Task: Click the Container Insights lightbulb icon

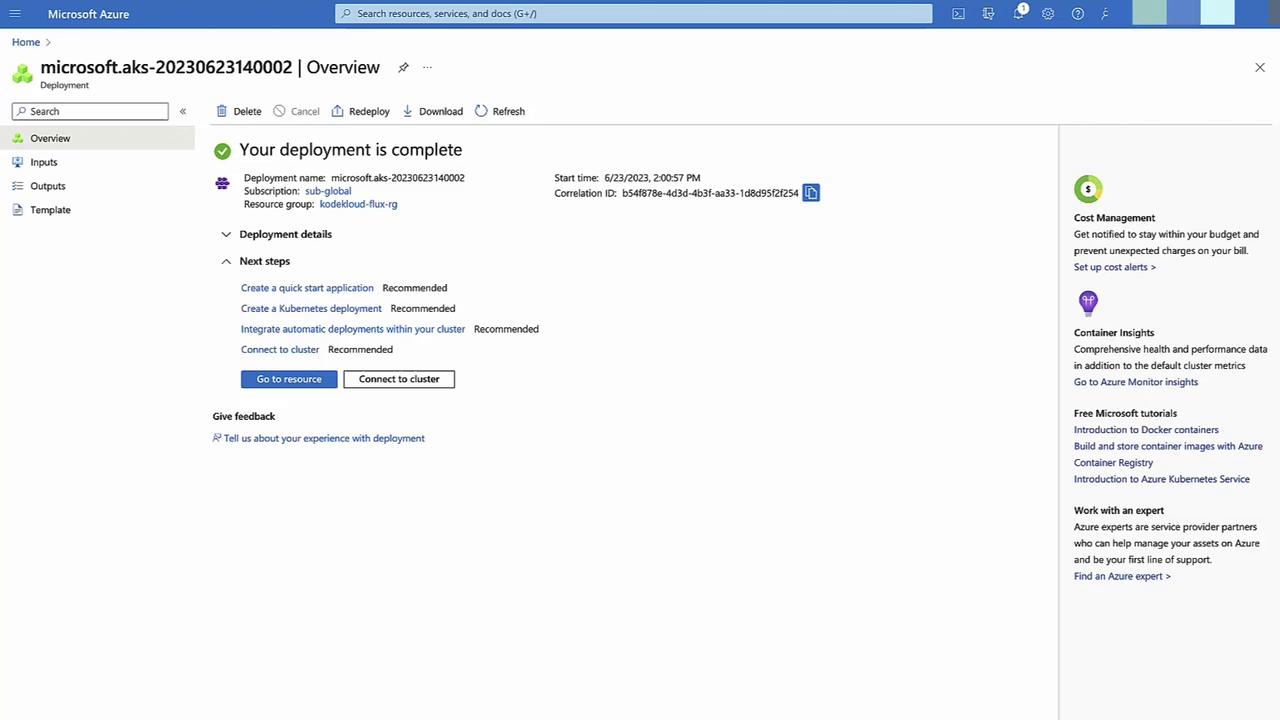Action: pyautogui.click(x=1088, y=302)
